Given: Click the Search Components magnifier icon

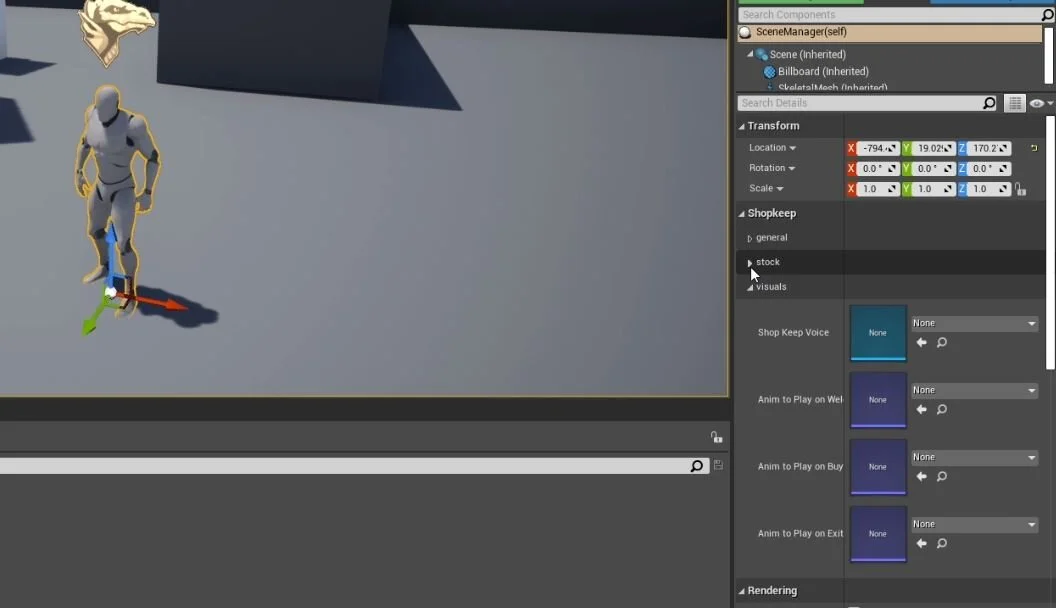Looking at the screenshot, I should (x=1047, y=14).
